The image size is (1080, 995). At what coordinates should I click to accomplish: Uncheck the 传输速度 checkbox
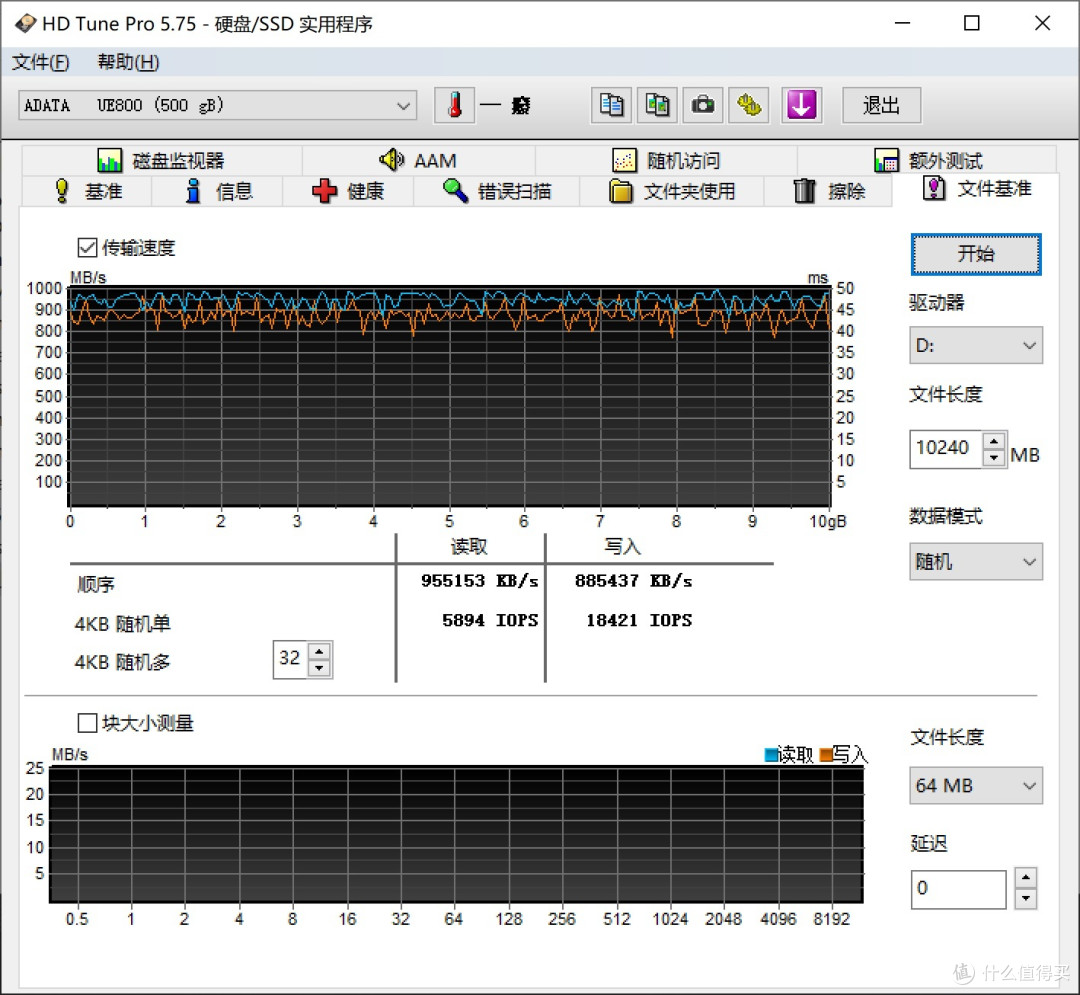87,247
